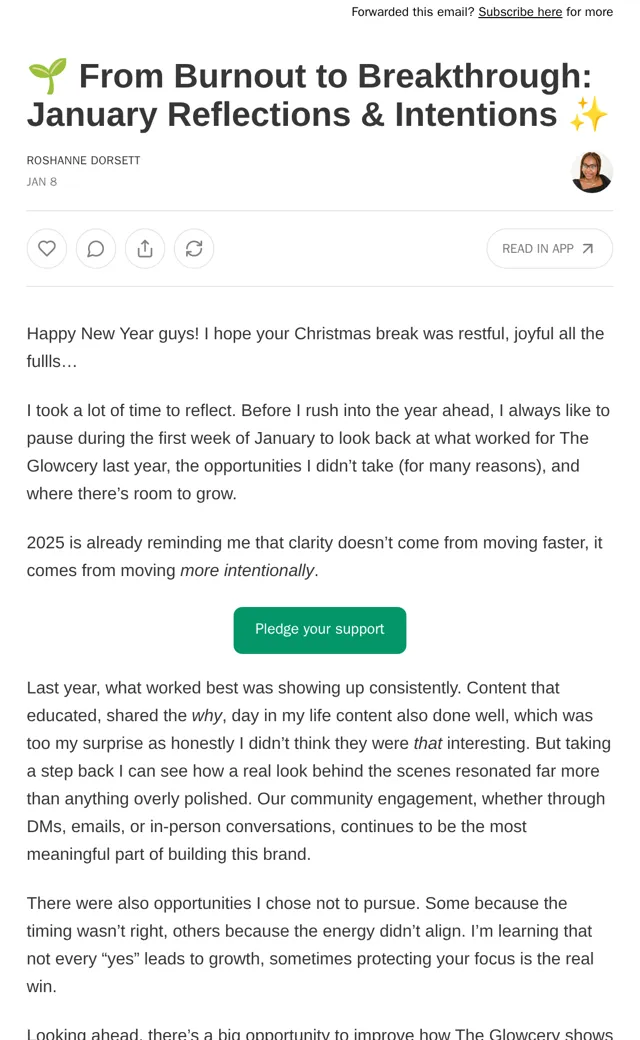This screenshot has height=1040, width=640.
Task: Open Roshanne Dorsett's avatar photo
Action: [592, 172]
